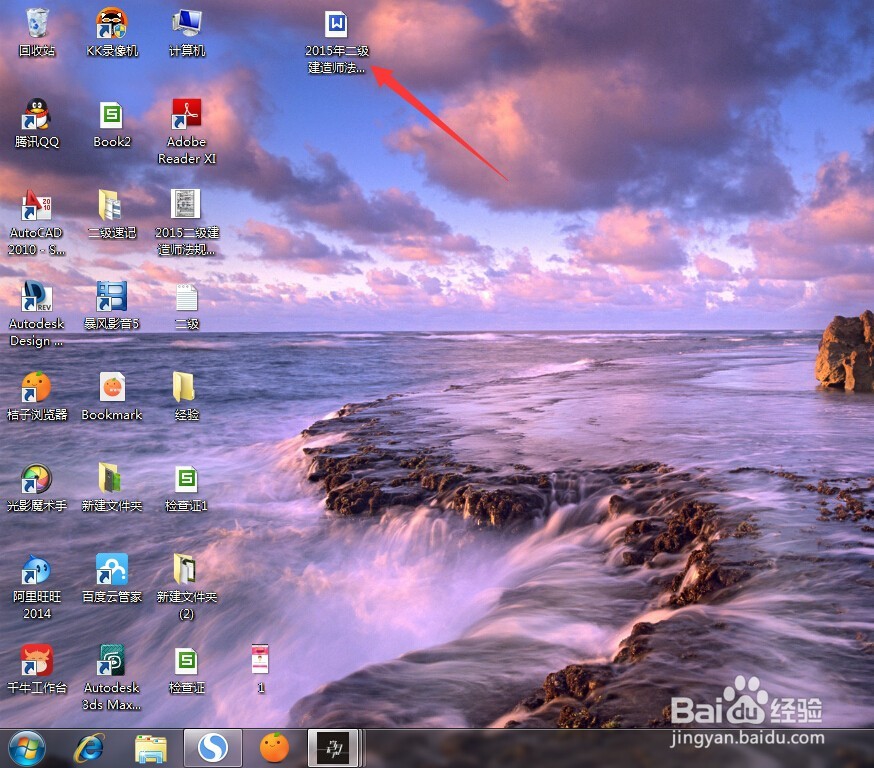Switch to the dark taskbar application button
This screenshot has width=874, height=768.
coord(333,748)
